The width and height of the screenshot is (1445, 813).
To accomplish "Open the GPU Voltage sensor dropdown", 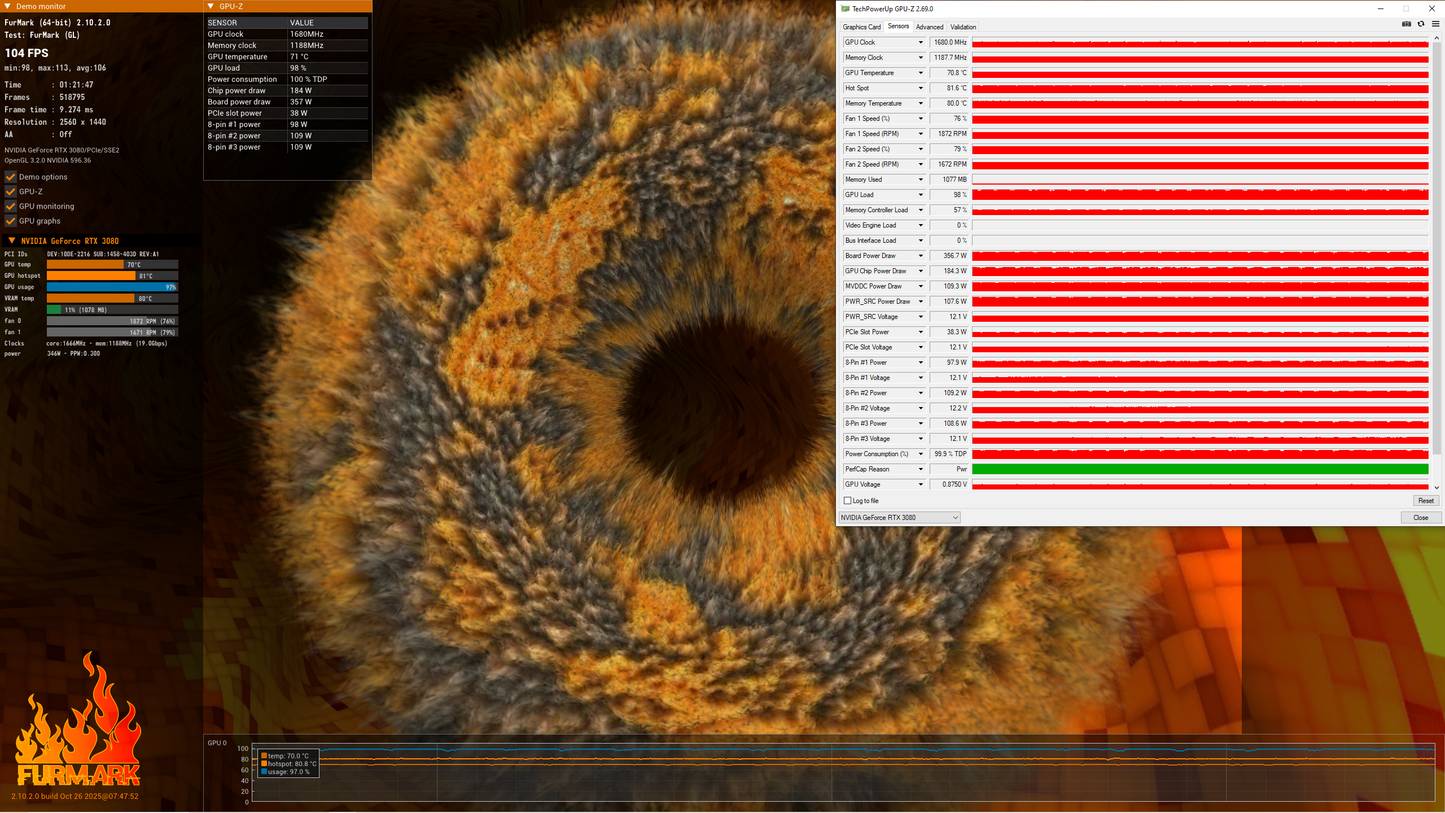I will tap(921, 485).
